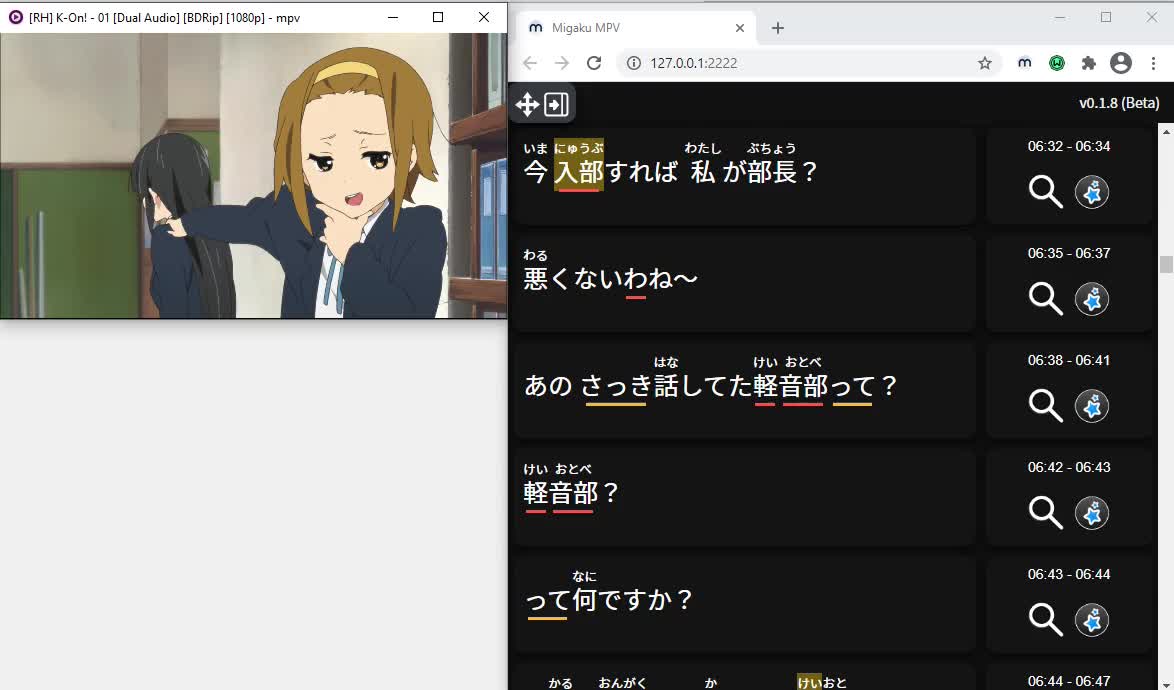Open the Extensions puzzle-piece menu
Screen dimensions: 1174x690
1089,63
